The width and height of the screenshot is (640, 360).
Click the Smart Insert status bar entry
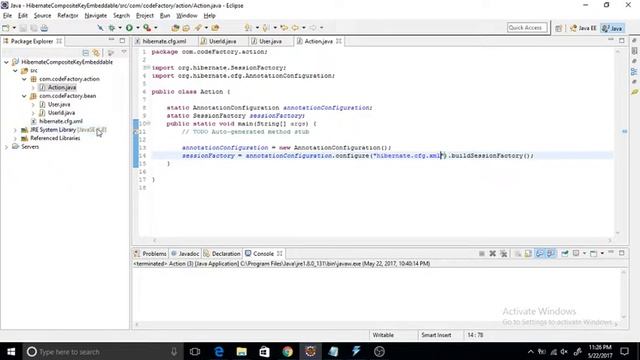(x=436, y=335)
